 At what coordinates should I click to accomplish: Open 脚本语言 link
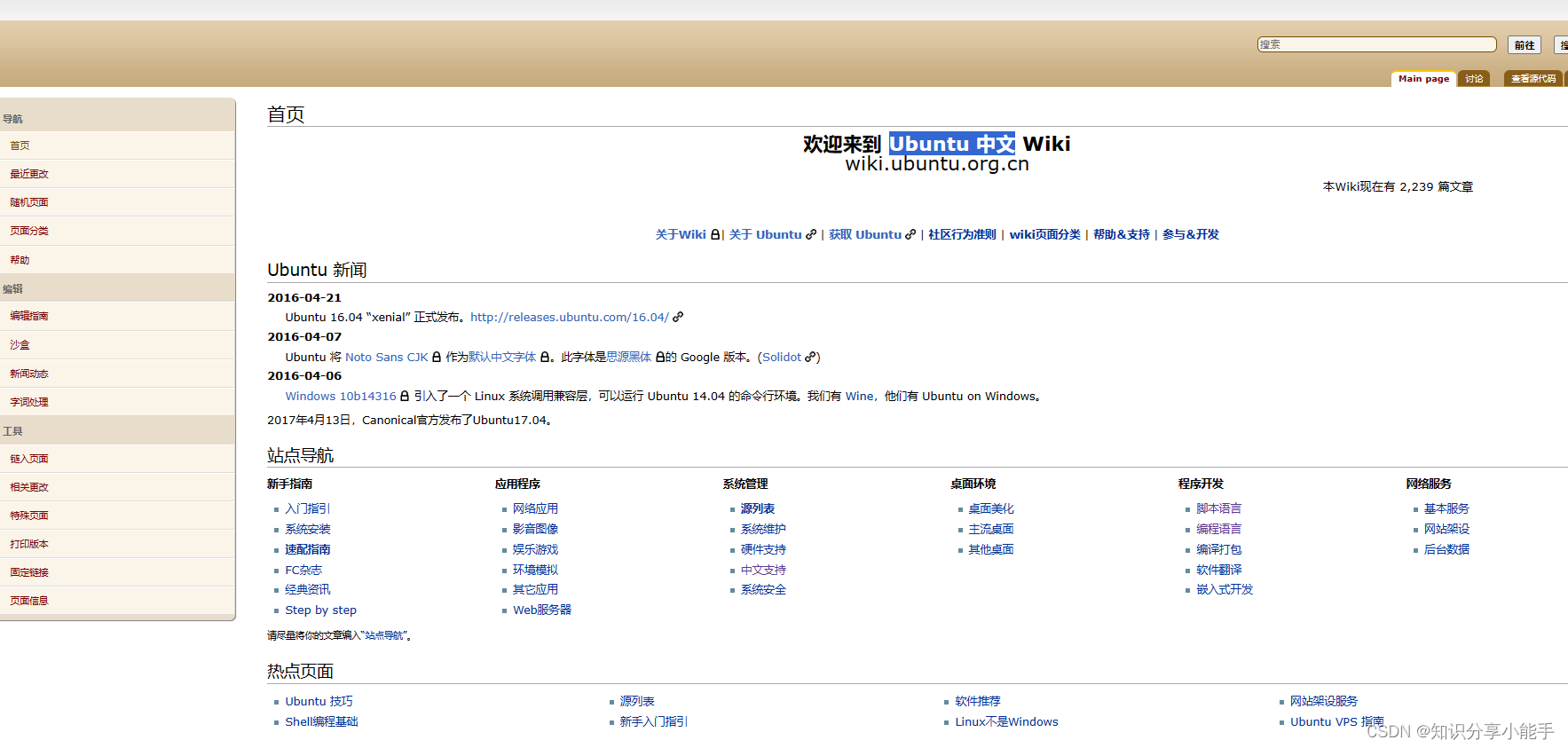pyautogui.click(x=1218, y=508)
